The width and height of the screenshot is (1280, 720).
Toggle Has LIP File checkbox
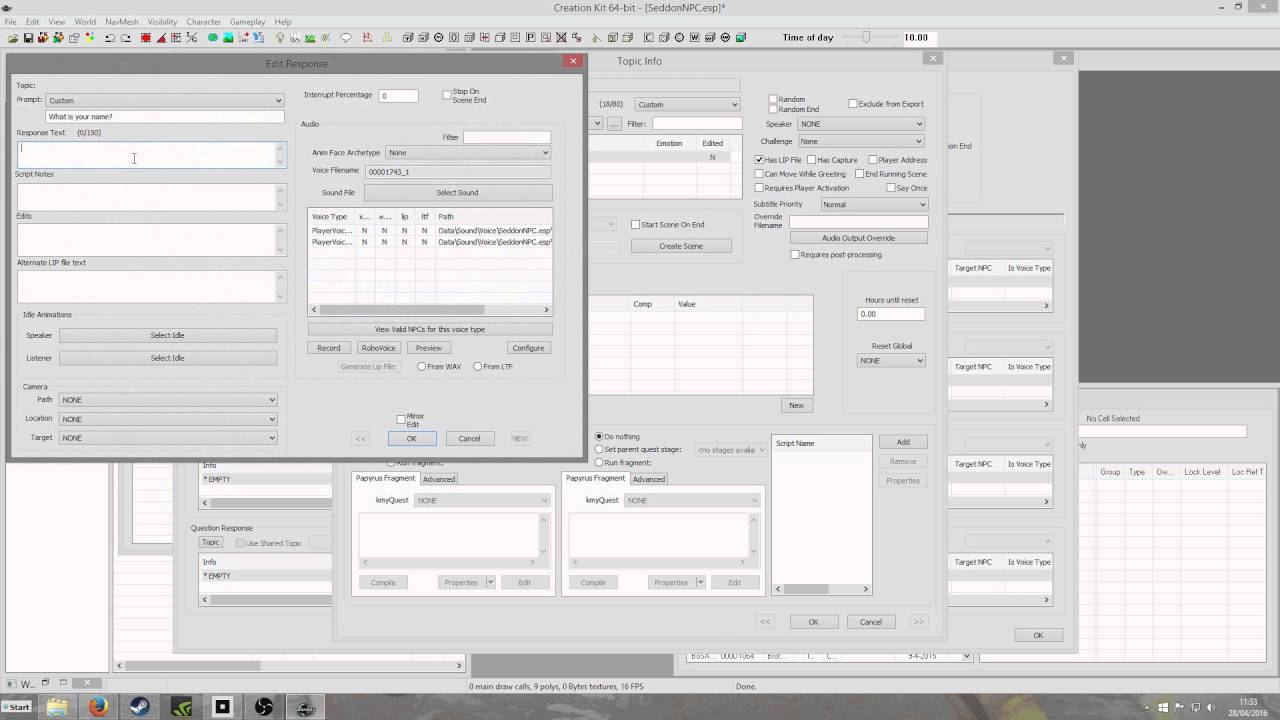tap(760, 160)
